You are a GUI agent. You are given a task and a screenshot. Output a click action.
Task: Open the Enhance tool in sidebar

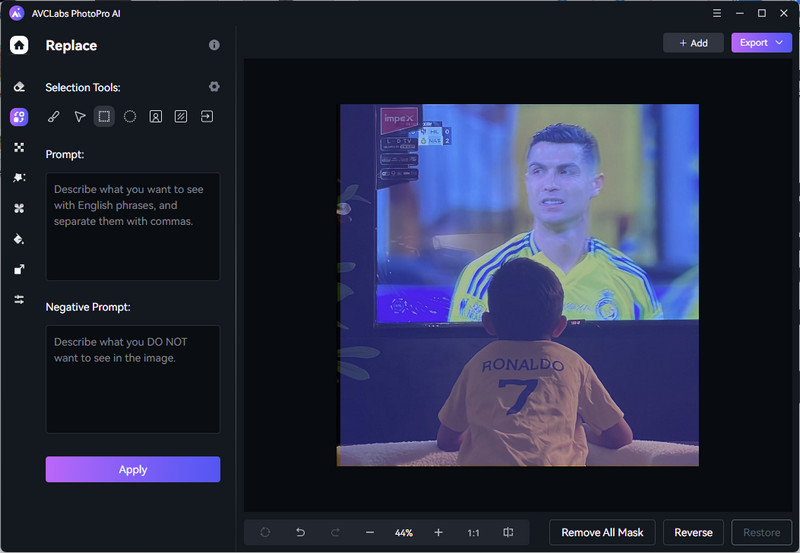tap(19, 147)
